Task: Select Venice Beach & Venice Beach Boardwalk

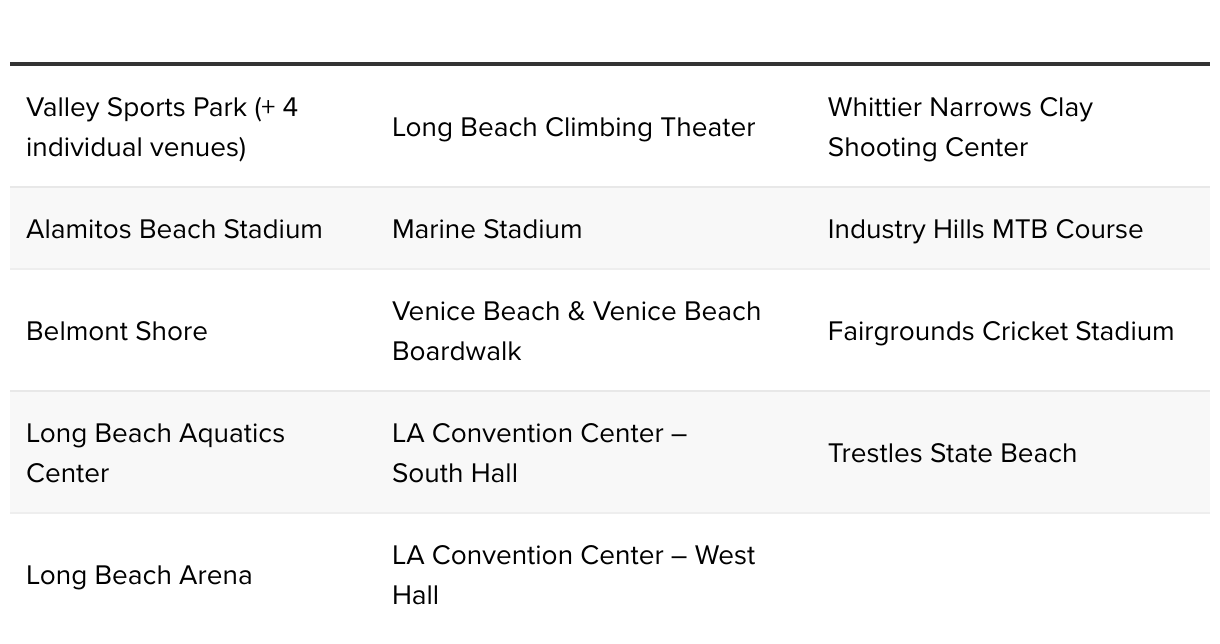Action: click(x=576, y=331)
